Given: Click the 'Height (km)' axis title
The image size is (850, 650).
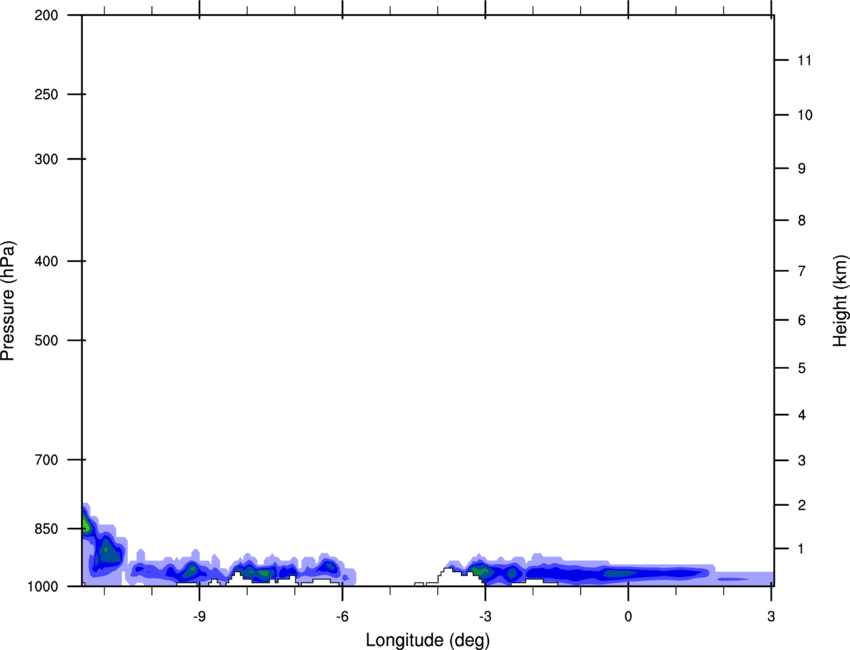Looking at the screenshot, I should (840, 300).
